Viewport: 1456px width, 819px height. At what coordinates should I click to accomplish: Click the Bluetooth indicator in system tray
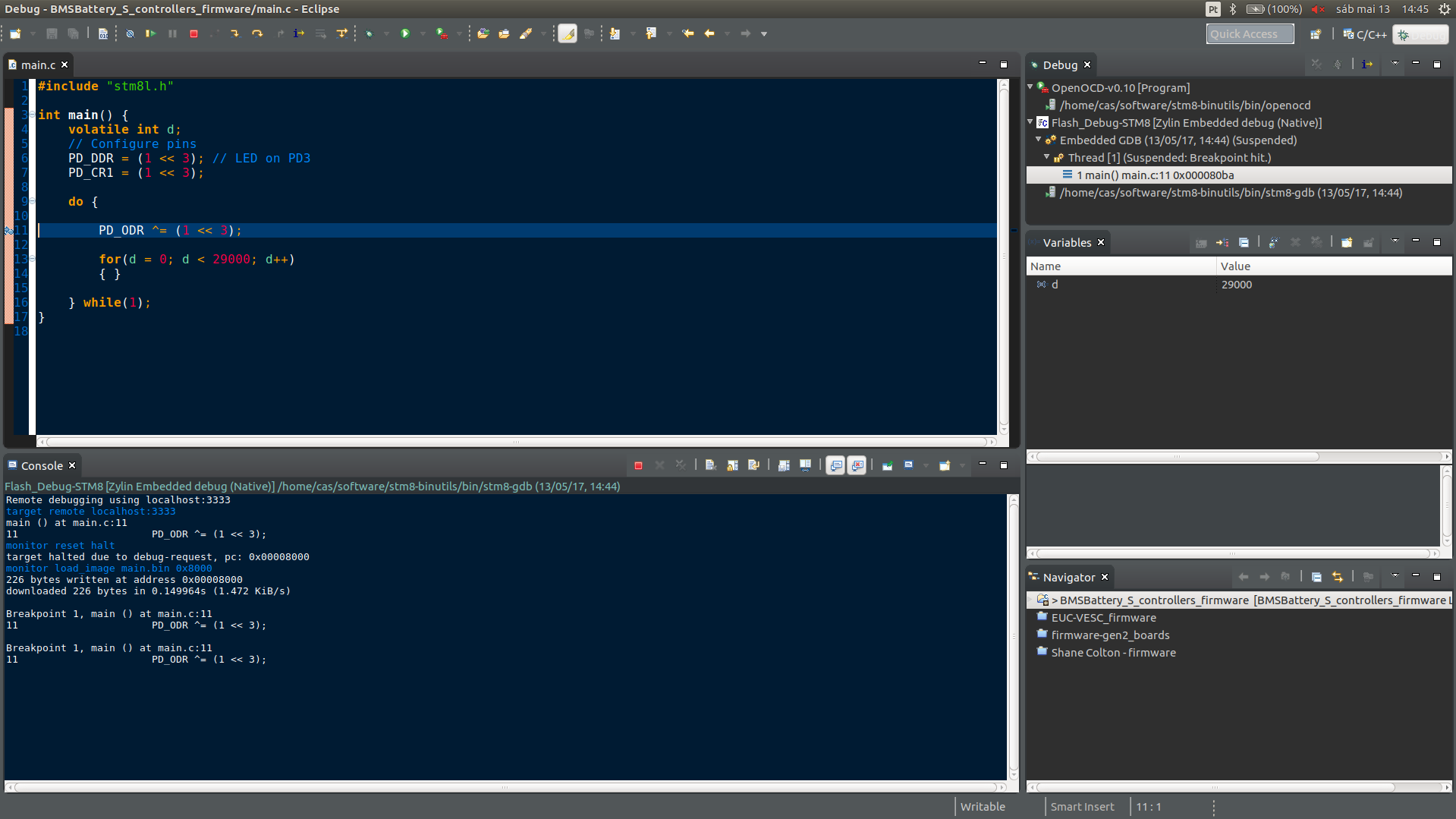pyautogui.click(x=1233, y=9)
